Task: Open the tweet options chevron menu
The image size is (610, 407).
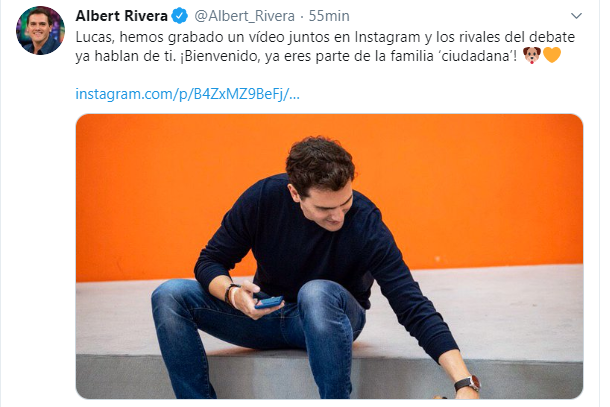Action: coord(576,16)
